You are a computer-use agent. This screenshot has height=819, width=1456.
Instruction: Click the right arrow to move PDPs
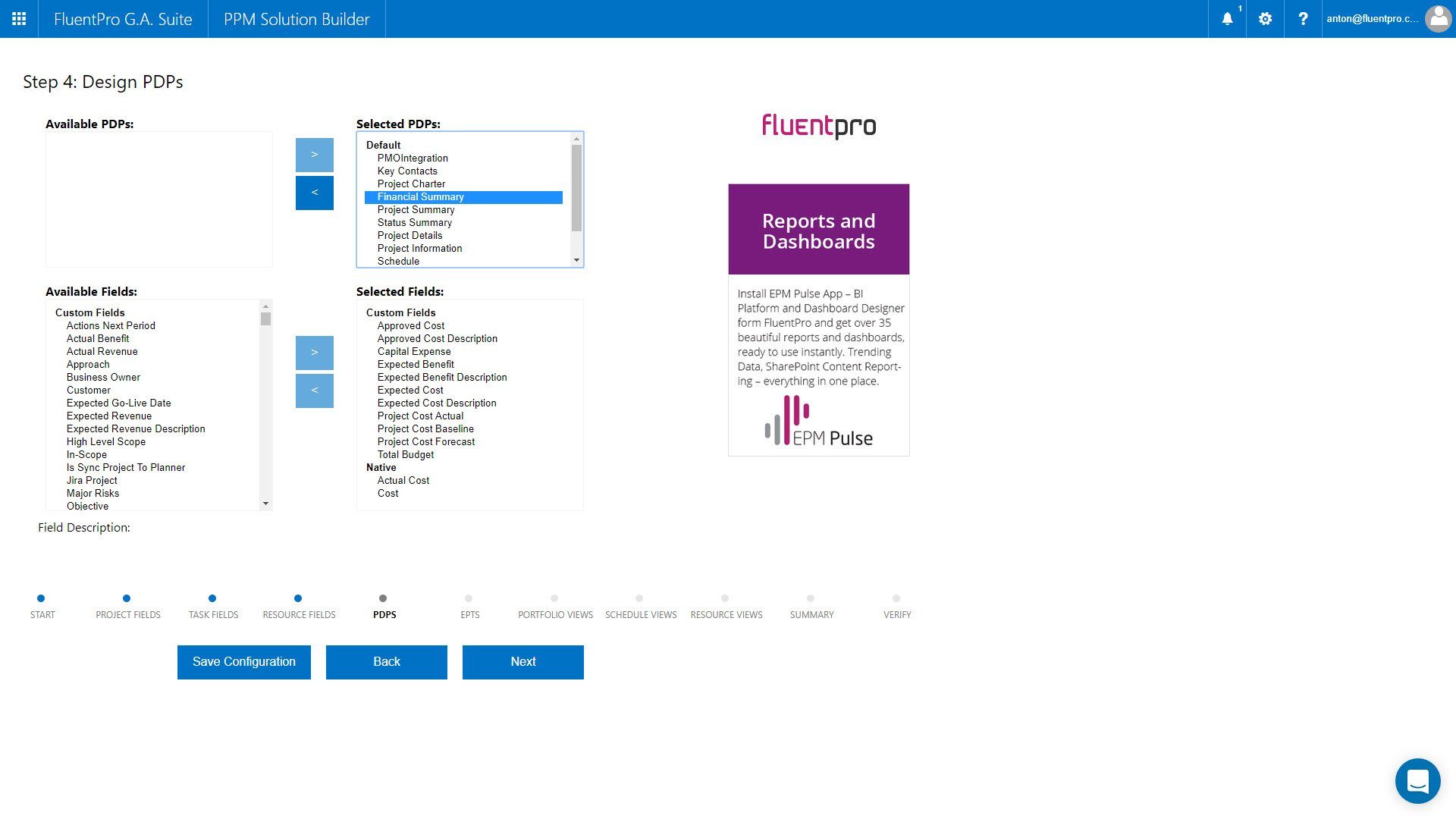tap(314, 154)
